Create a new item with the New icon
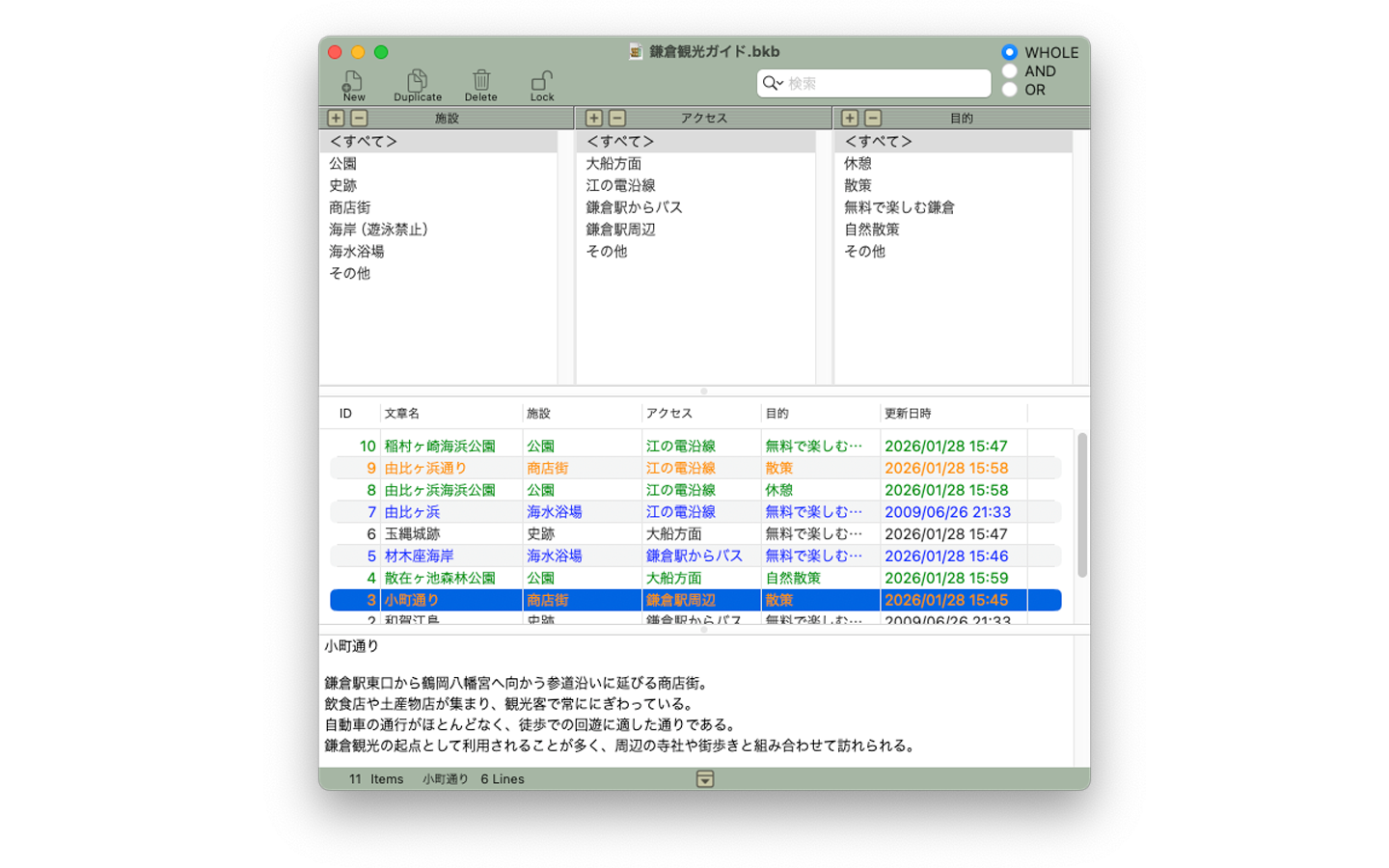Viewport: 1389px width, 868px height. [353, 85]
